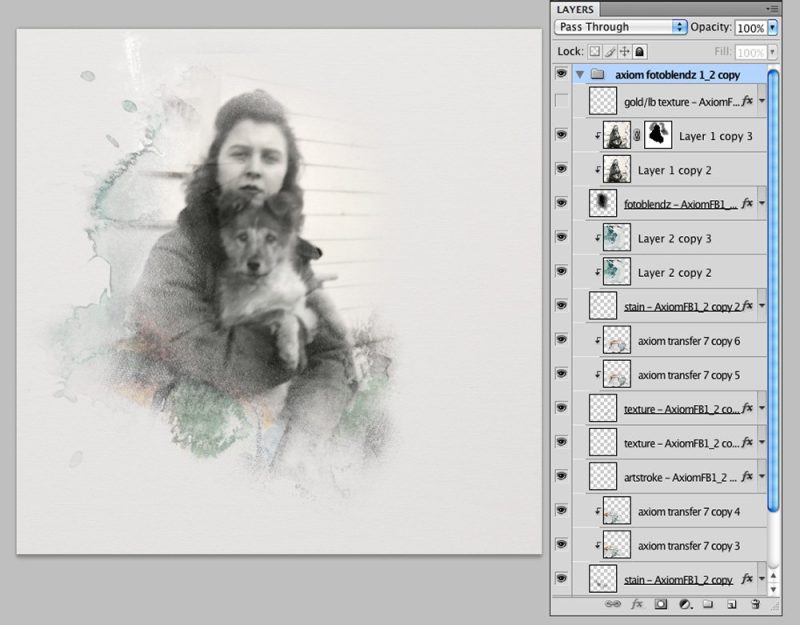The image size is (800, 625).
Task: Show the hidden gold/lb texture layer
Action: point(562,101)
